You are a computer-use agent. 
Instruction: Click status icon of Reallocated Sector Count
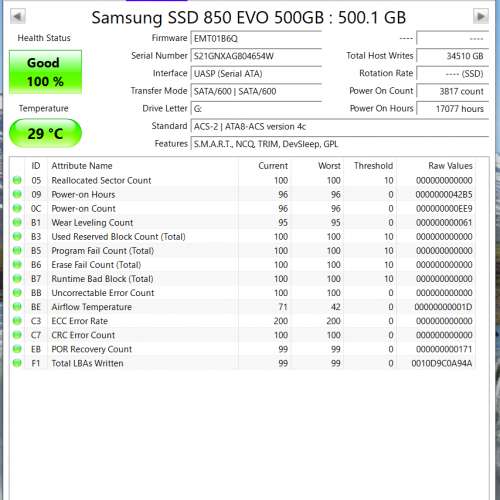pos(17,180)
